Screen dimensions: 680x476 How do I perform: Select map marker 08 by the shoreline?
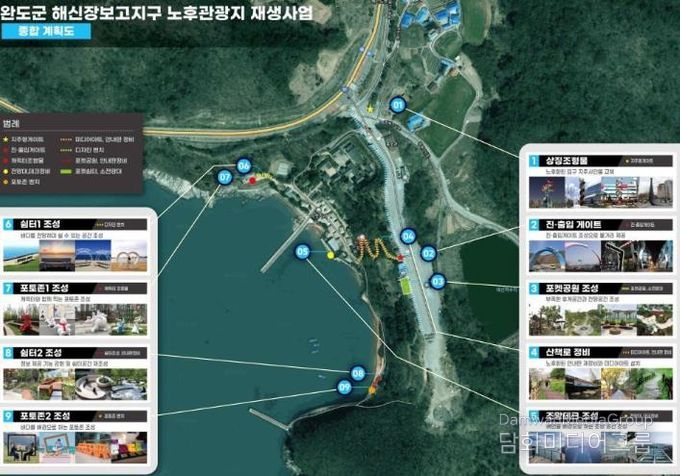[357, 374]
